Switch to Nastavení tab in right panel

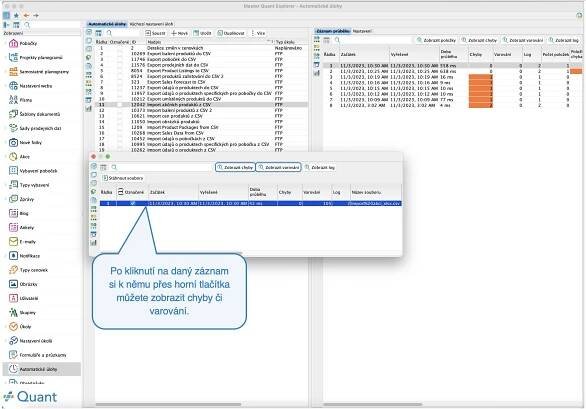click(362, 31)
